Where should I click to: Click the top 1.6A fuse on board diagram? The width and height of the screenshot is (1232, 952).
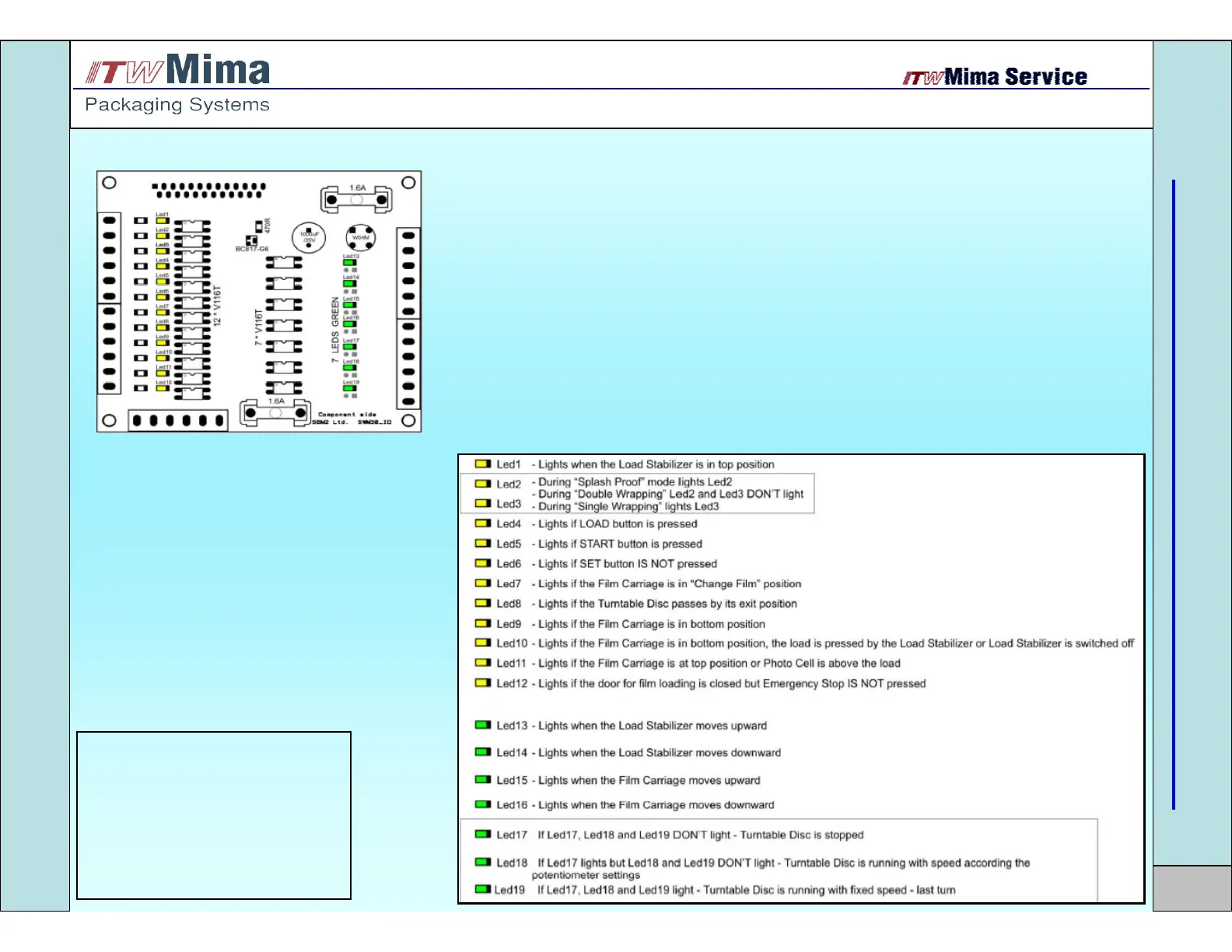[356, 200]
